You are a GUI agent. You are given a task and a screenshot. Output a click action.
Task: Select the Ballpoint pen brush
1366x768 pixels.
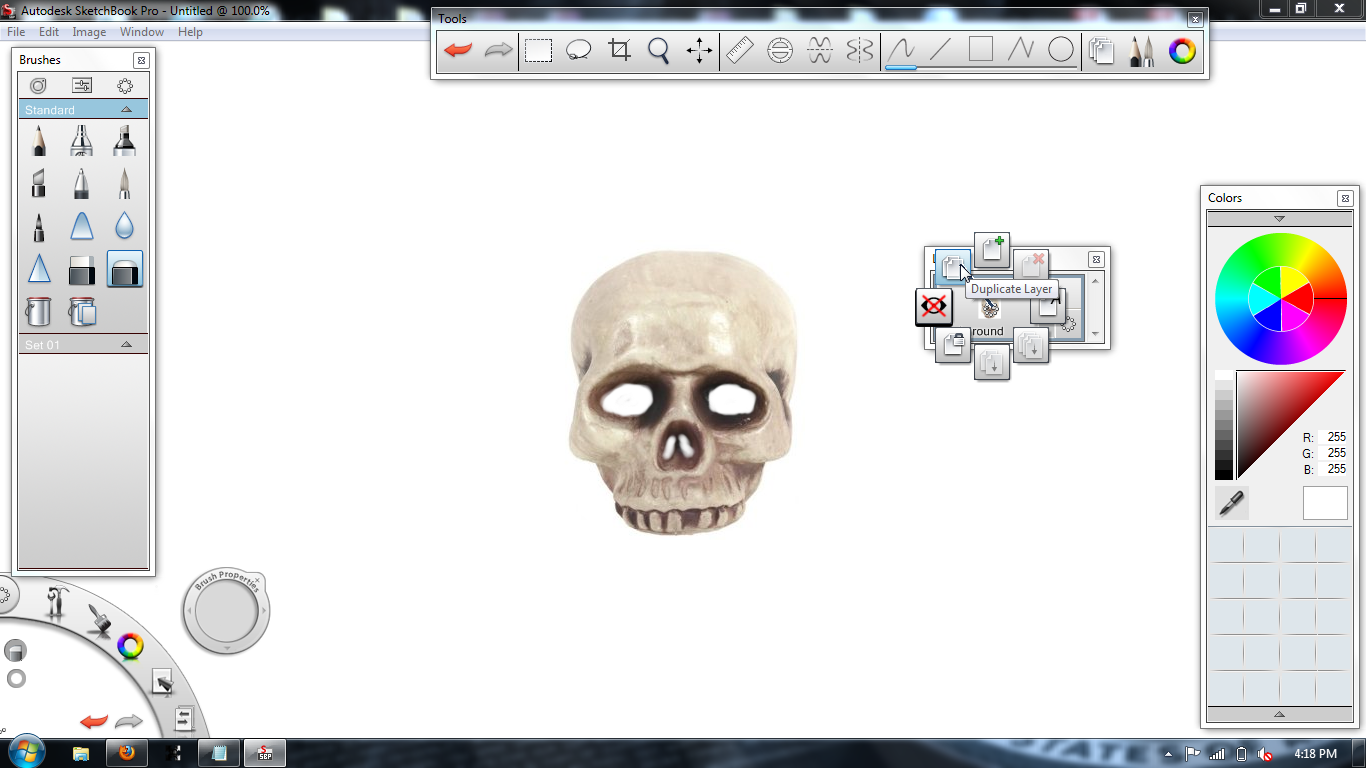(82, 184)
